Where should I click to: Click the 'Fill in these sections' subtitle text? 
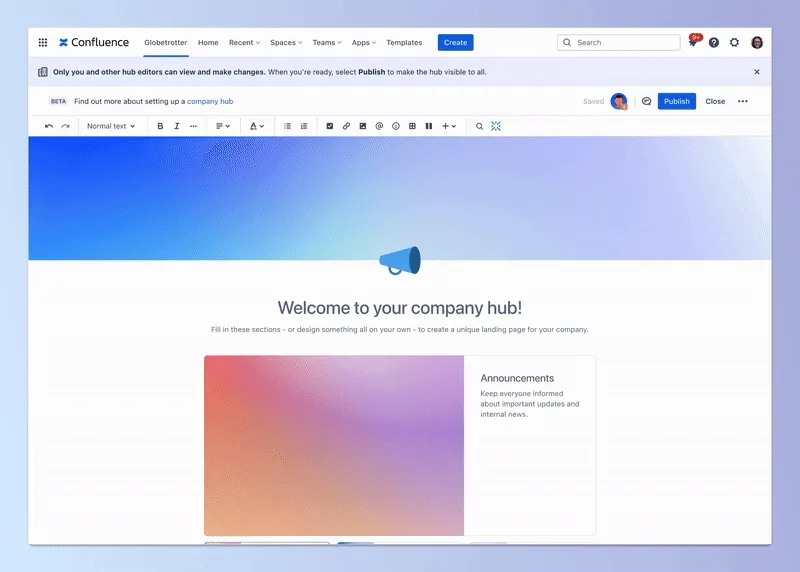[400, 330]
